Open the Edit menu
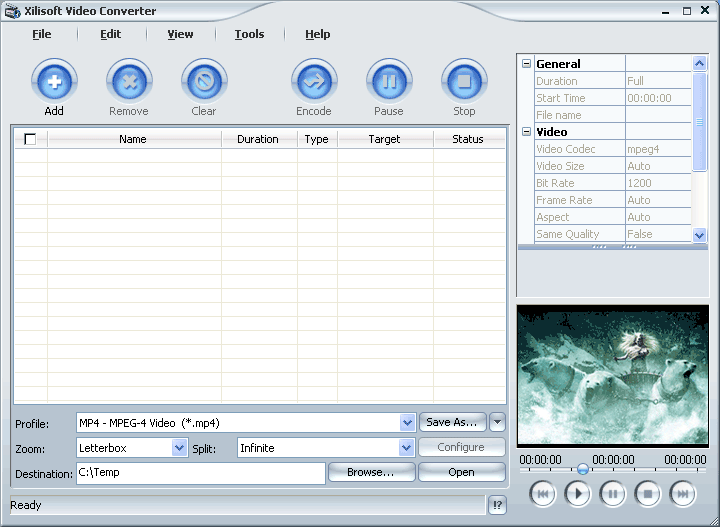The width and height of the screenshot is (720, 527). (x=111, y=34)
